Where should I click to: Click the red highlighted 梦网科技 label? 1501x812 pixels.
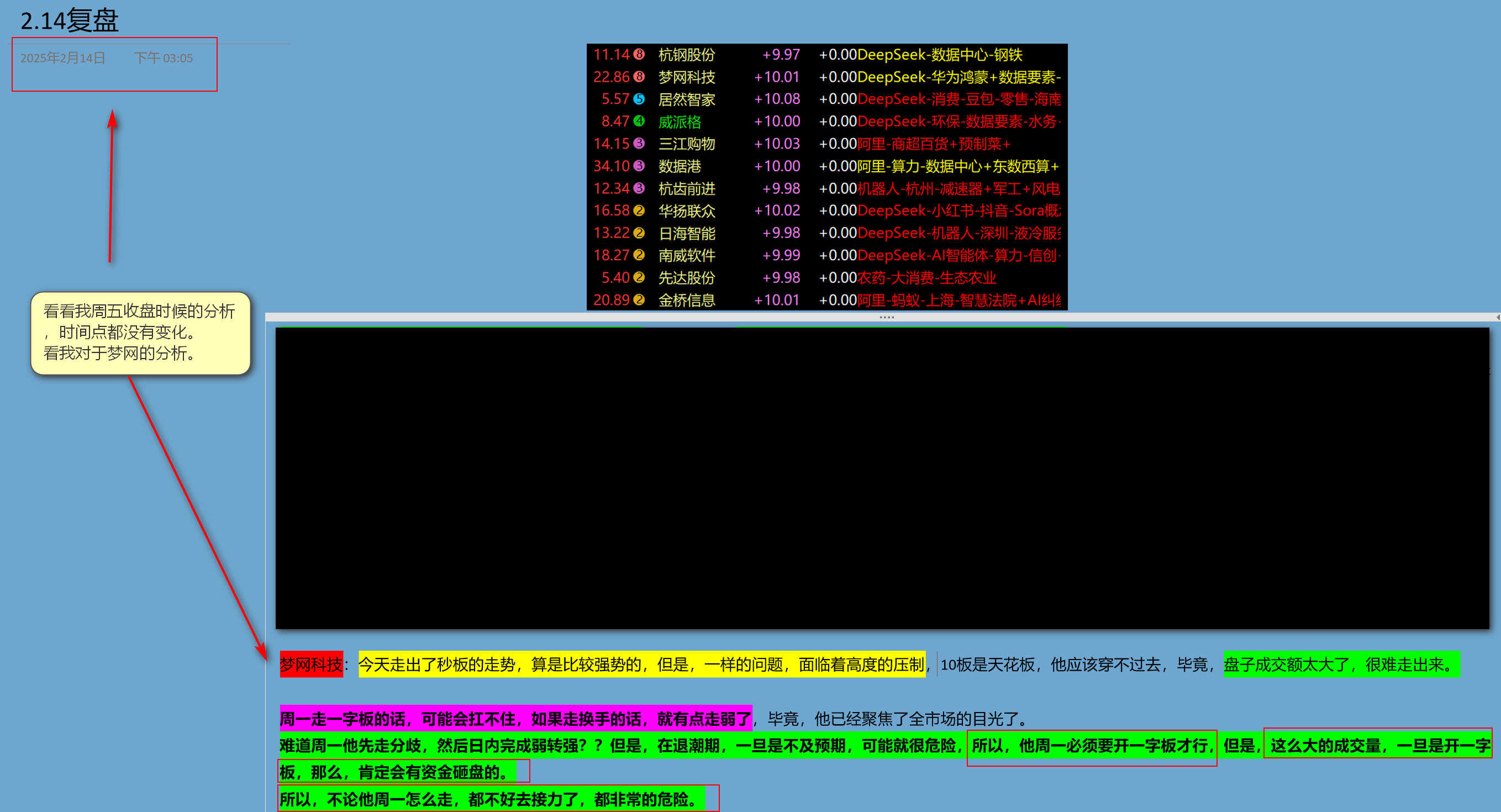[310, 665]
